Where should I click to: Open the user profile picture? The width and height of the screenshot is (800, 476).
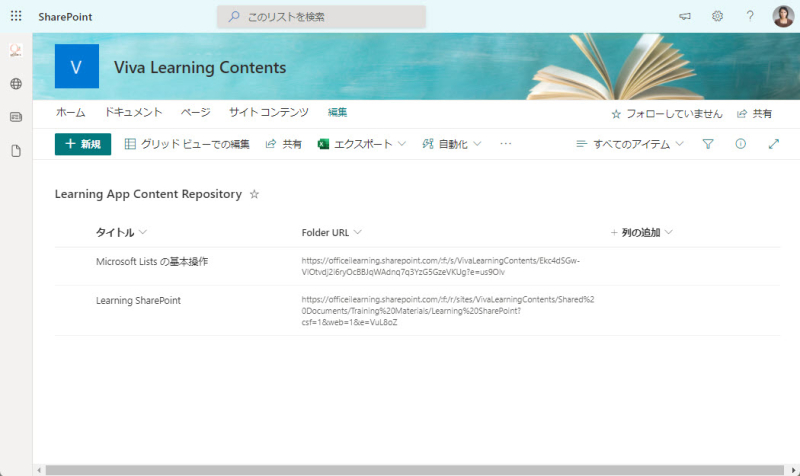783,16
